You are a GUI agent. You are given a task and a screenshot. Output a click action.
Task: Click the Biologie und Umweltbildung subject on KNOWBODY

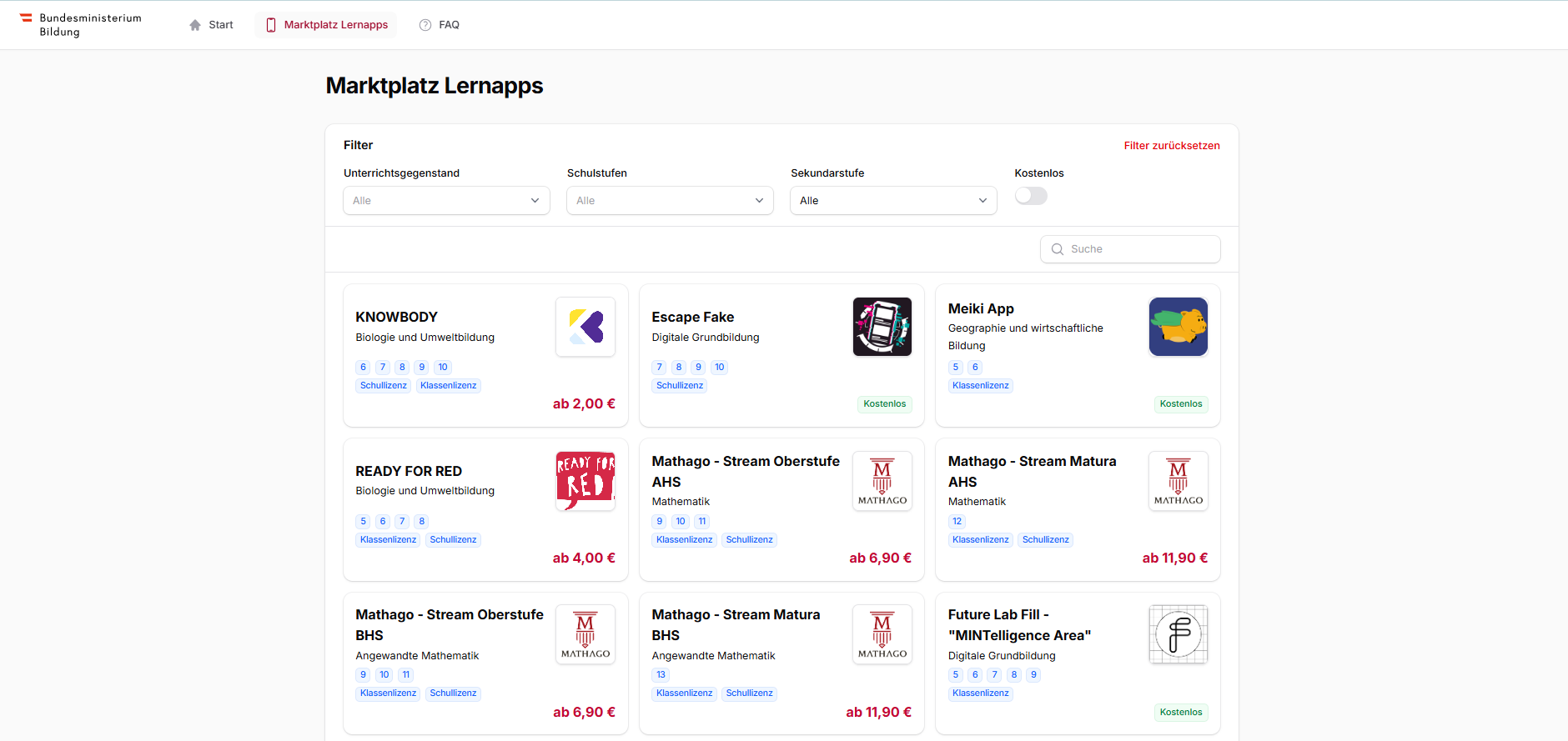coord(425,338)
